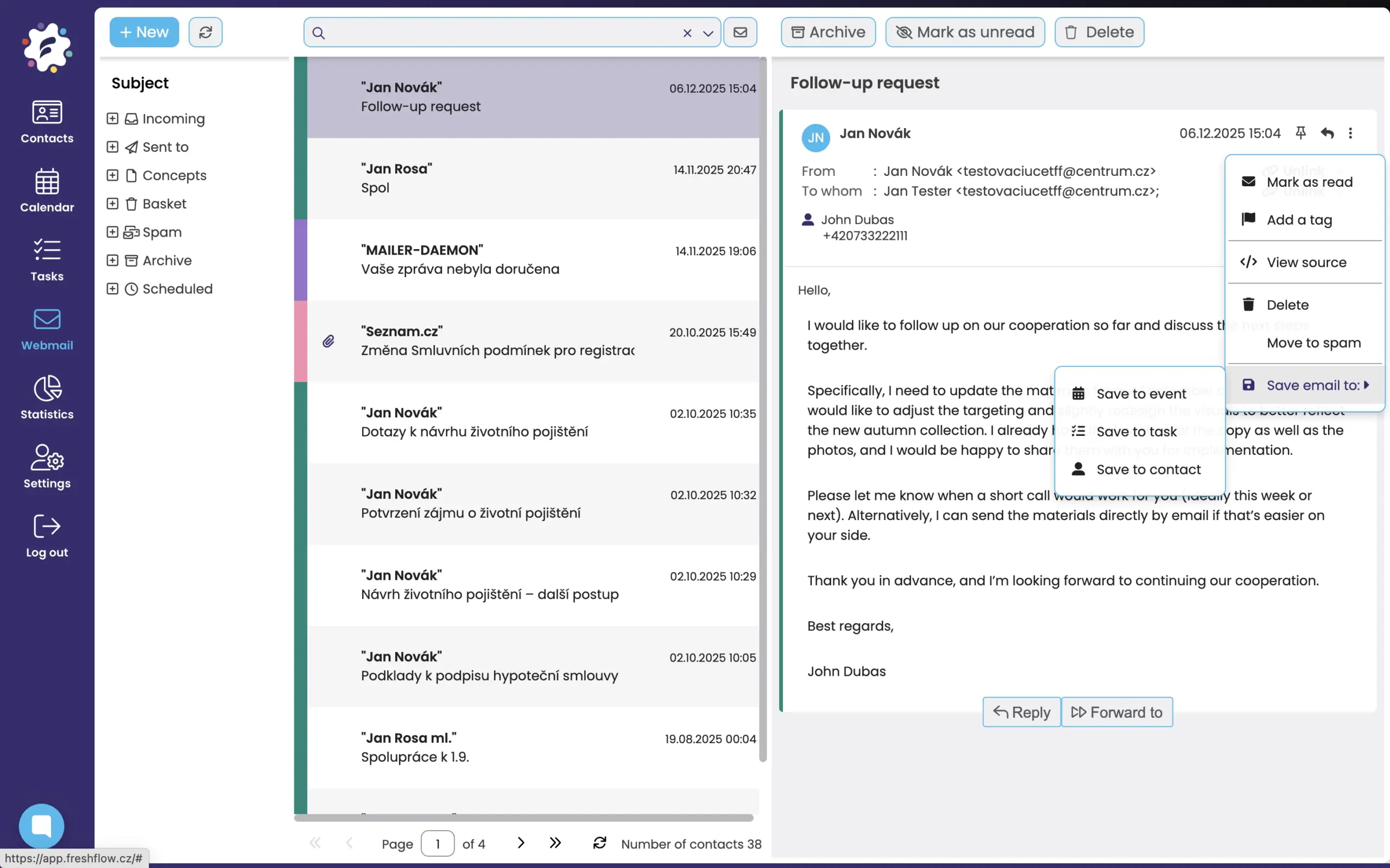1390x868 pixels.
Task: Open the chat bubble widget at the bottom left
Action: pos(41,826)
